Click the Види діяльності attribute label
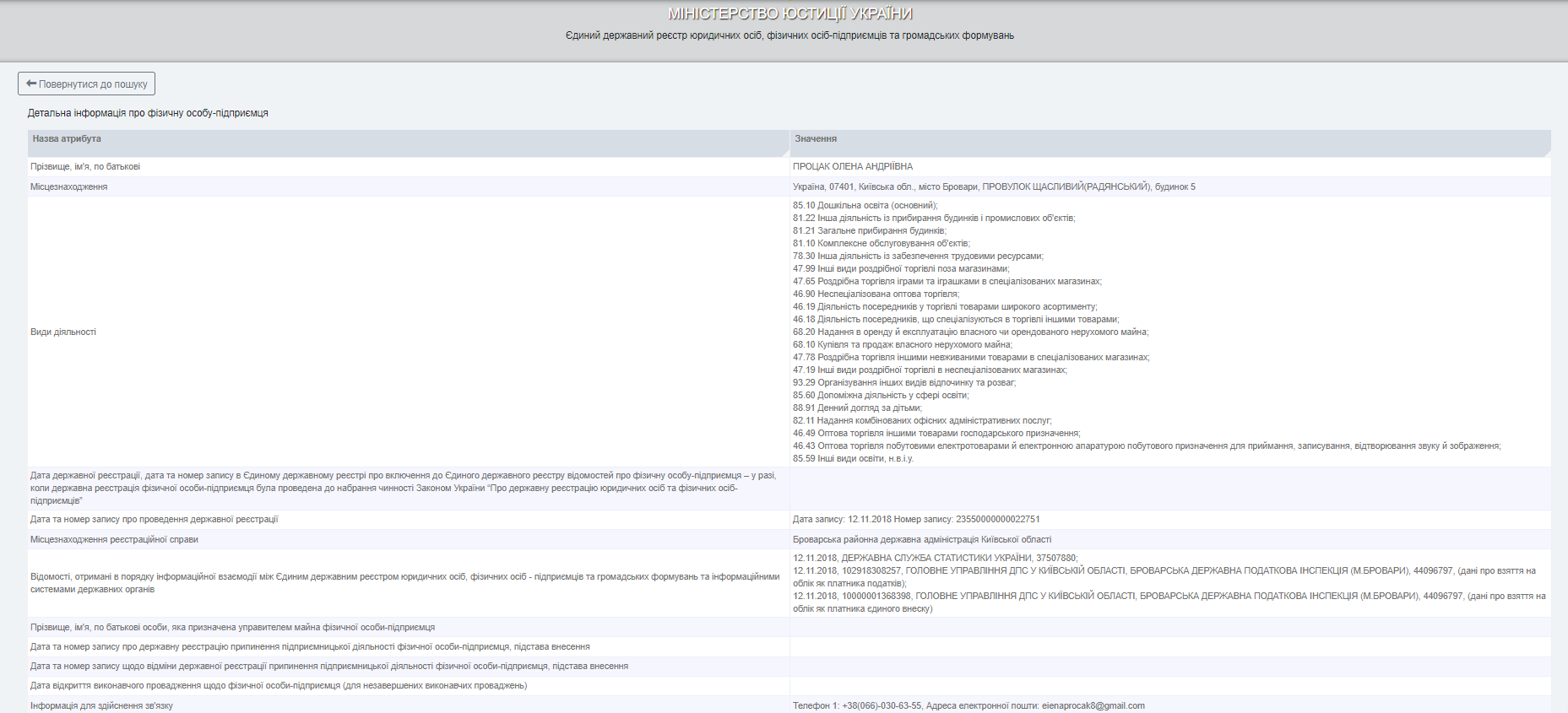1568x713 pixels. (63, 332)
